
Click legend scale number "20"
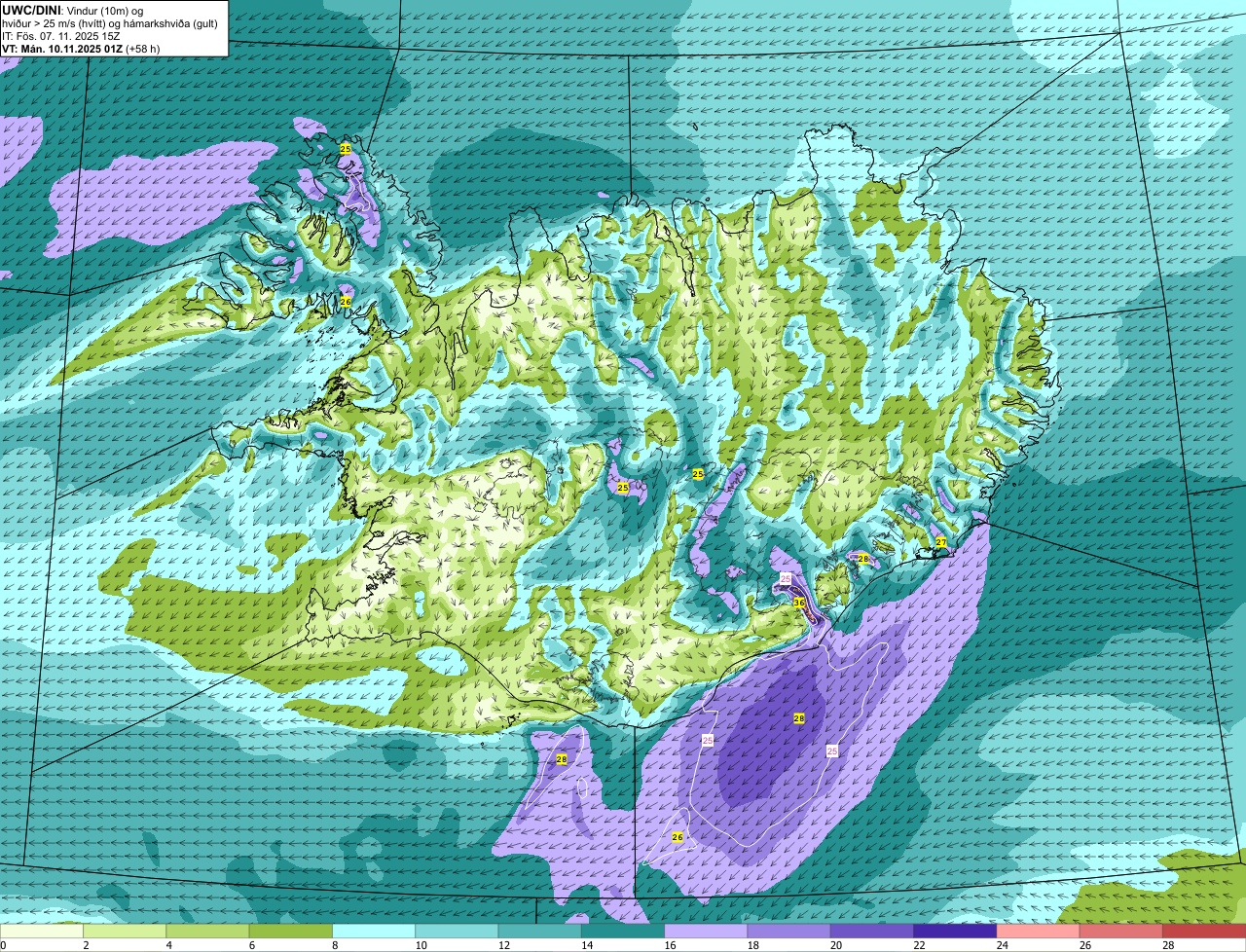(836, 945)
